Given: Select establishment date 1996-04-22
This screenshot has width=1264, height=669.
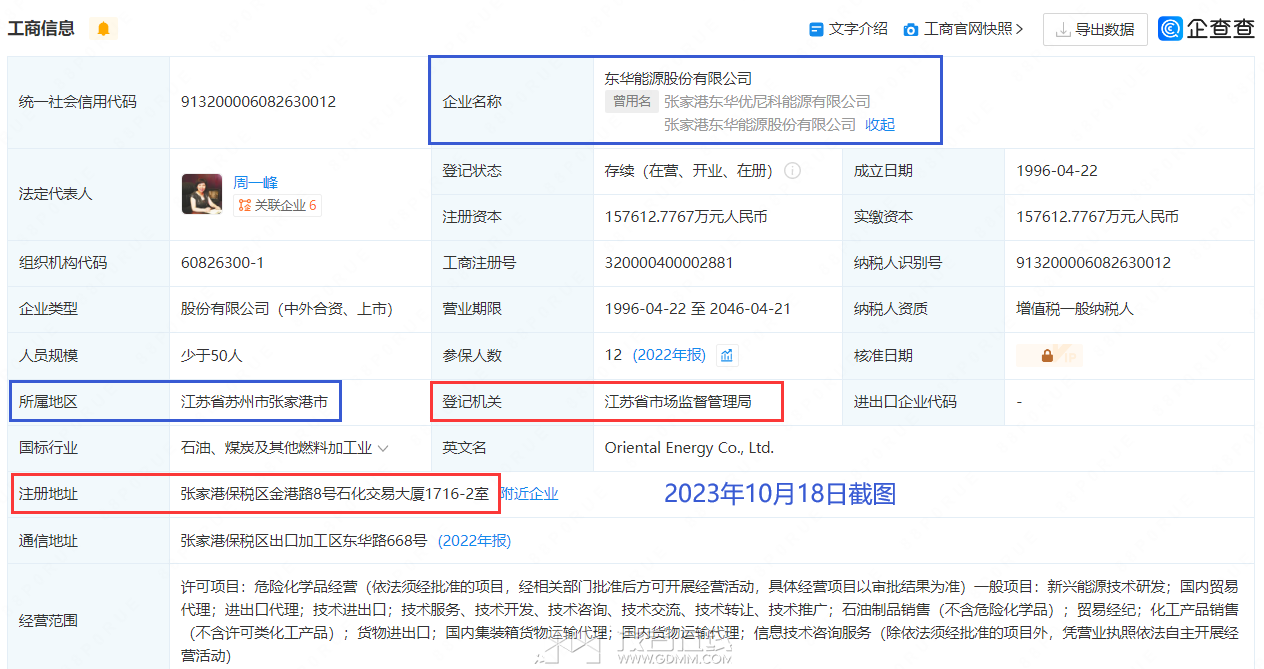Looking at the screenshot, I should 1057,171.
